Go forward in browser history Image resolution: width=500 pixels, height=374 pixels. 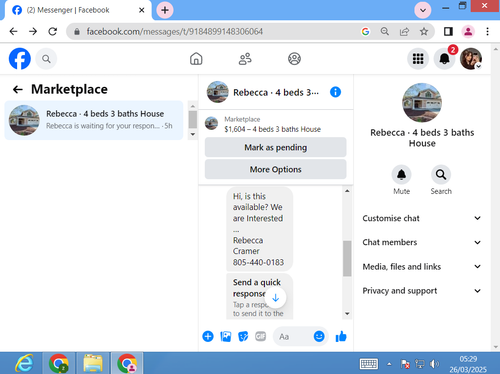[x=33, y=32]
